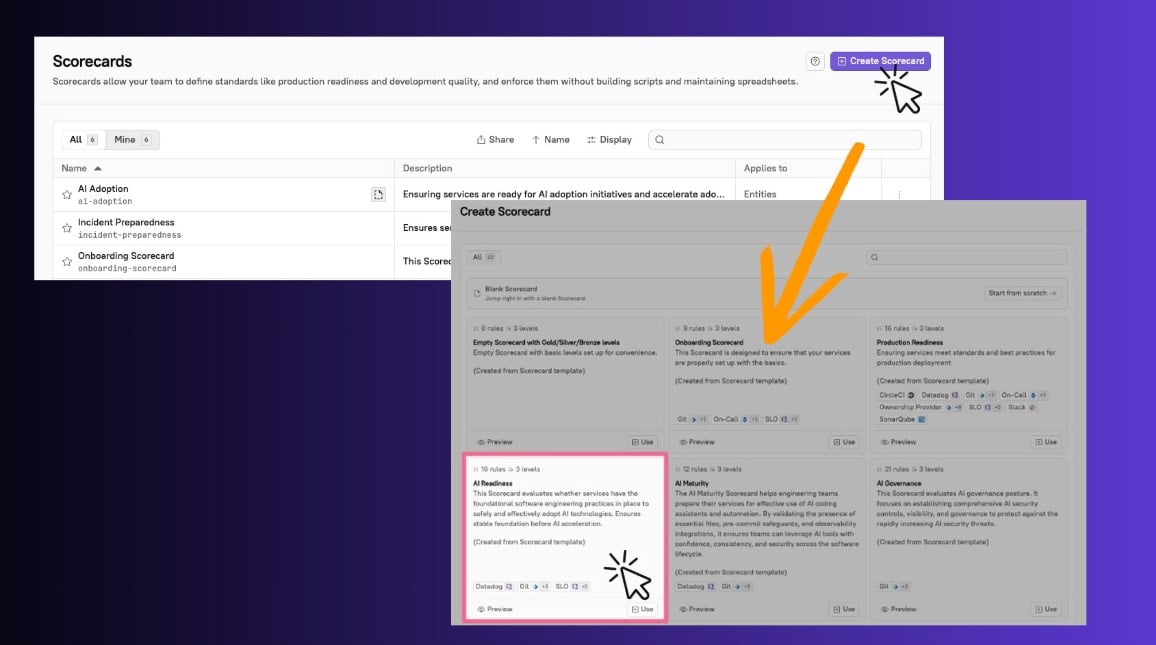Use the Onboarding Scorecard template

pyautogui.click(x=844, y=442)
